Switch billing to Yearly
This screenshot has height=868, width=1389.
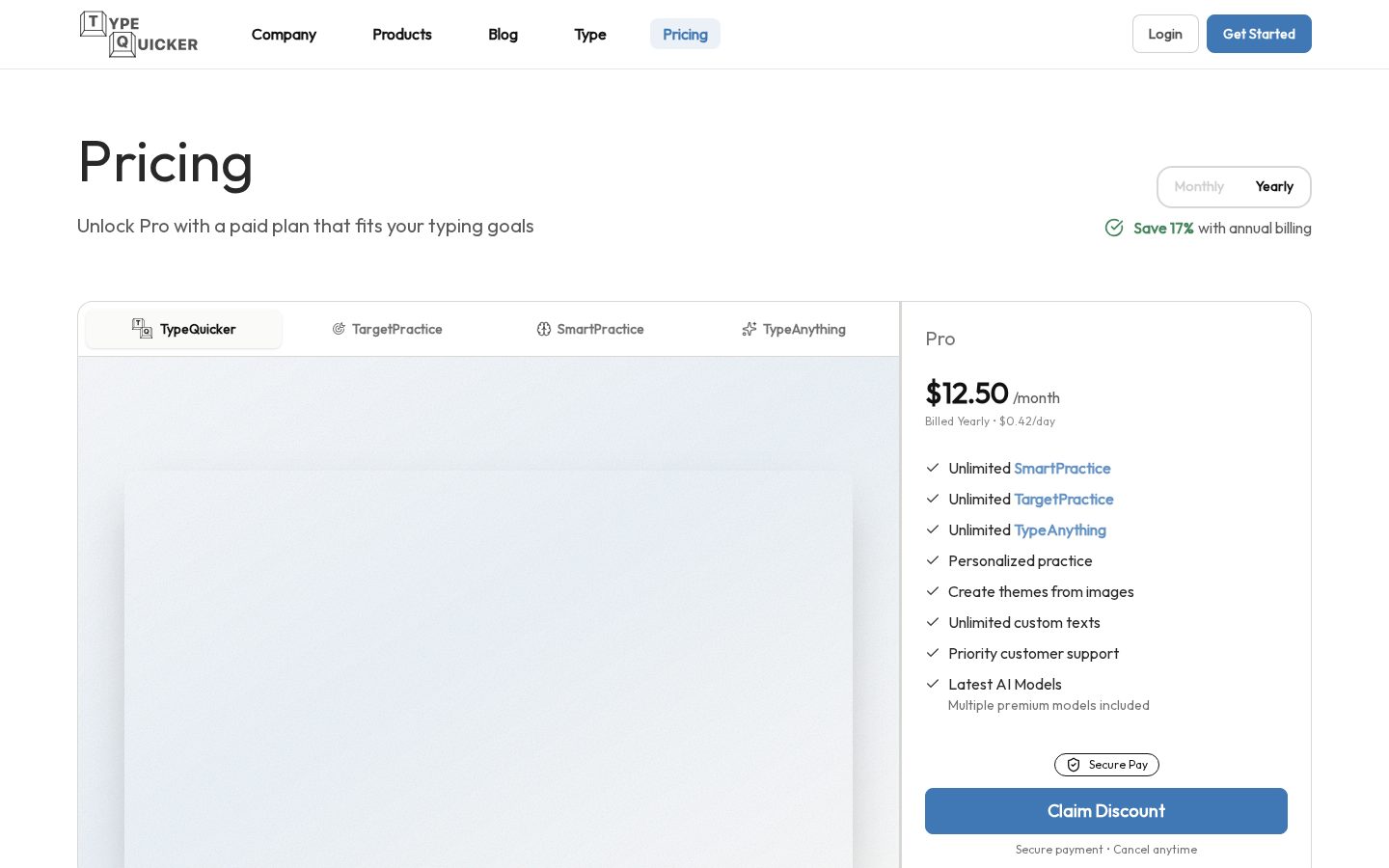tap(1274, 187)
